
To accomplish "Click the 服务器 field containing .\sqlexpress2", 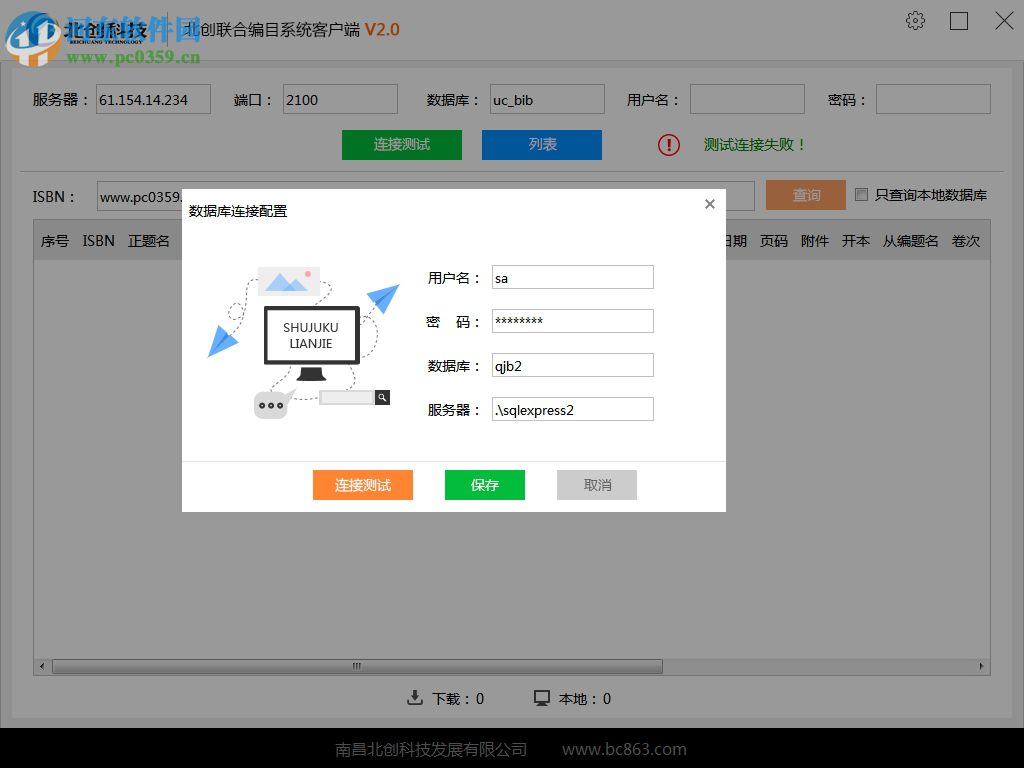I will pos(572,409).
